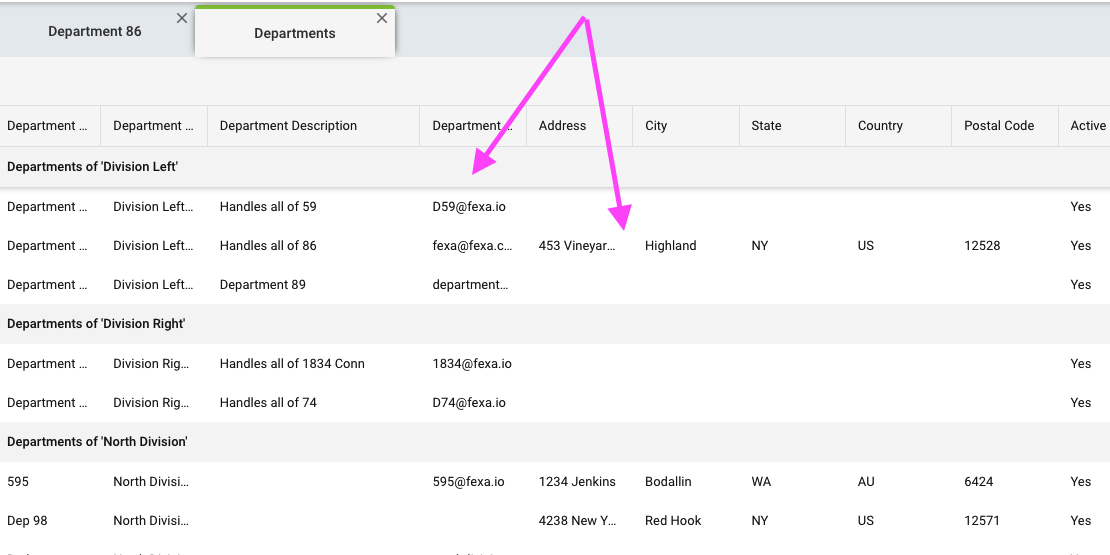Click the Red Hook city cell
This screenshot has height=555, width=1110.
point(673,521)
